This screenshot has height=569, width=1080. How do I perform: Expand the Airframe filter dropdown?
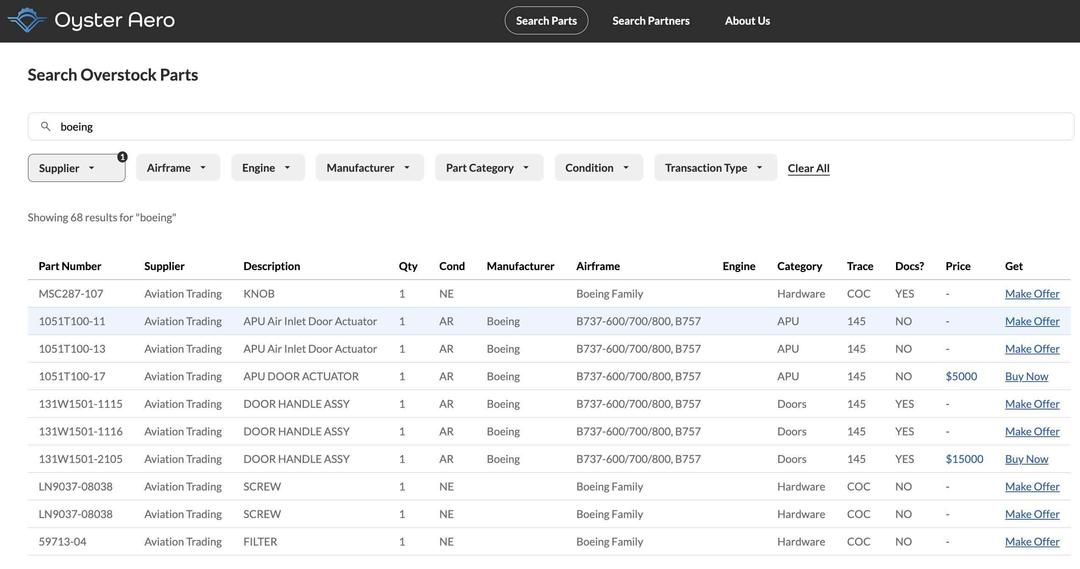point(177,168)
